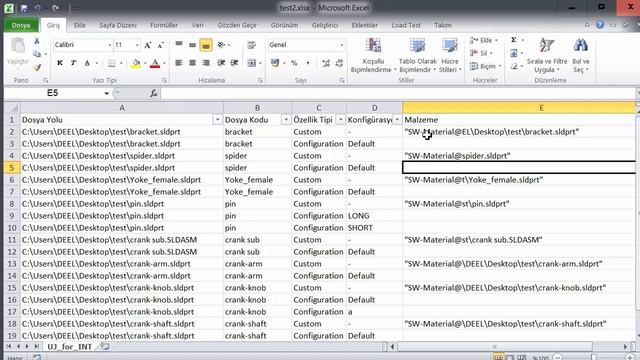Click the accounting currency format icon
The width and height of the screenshot is (640, 360).
[x=275, y=63]
